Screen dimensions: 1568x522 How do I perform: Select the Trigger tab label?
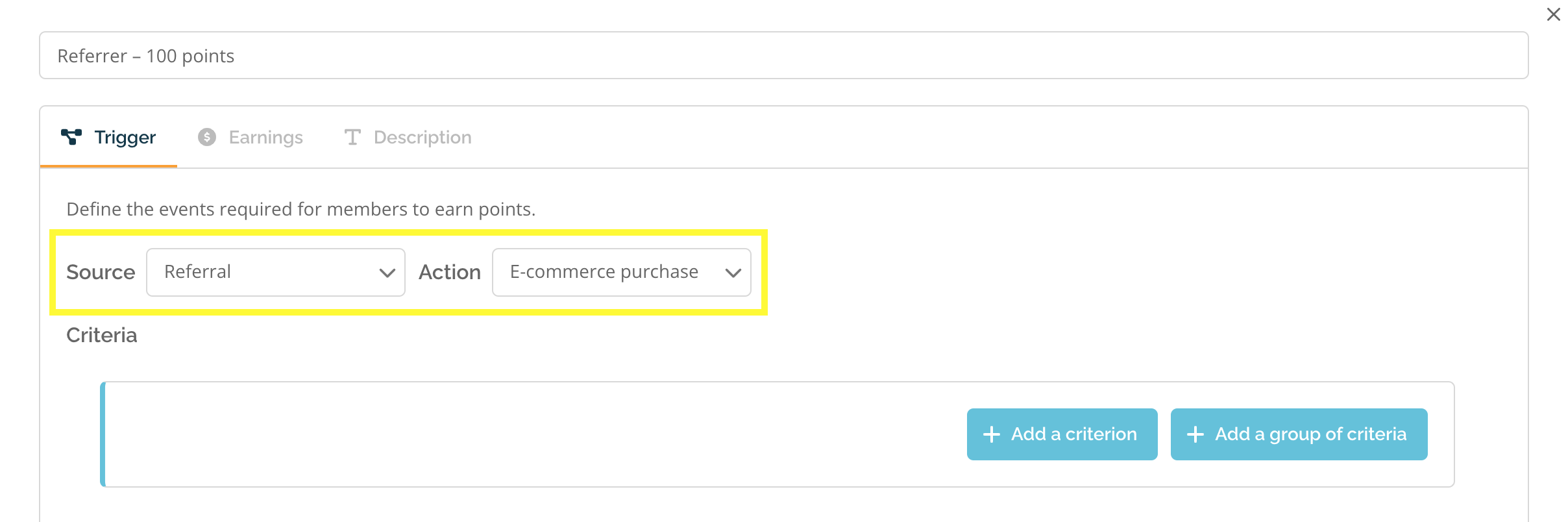point(125,137)
